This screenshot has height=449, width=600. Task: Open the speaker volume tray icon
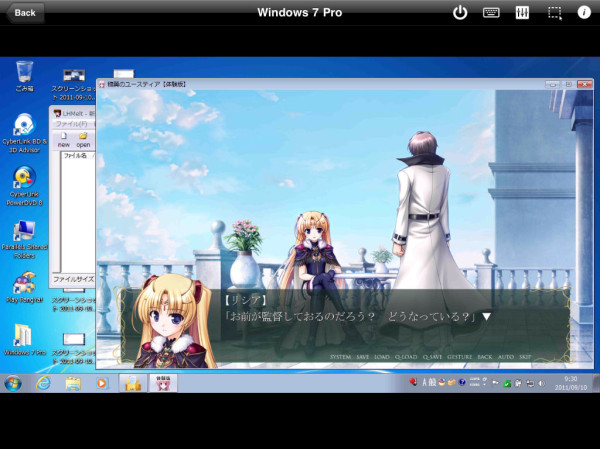(x=541, y=383)
